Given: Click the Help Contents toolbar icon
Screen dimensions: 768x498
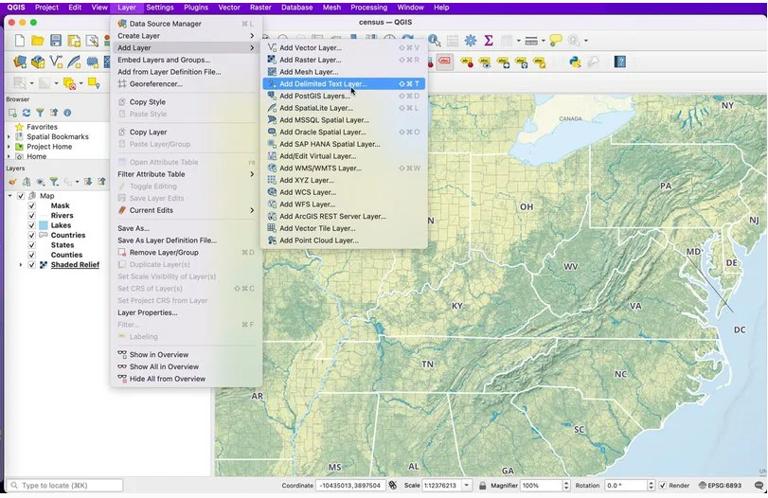Looking at the screenshot, I should [621, 62].
